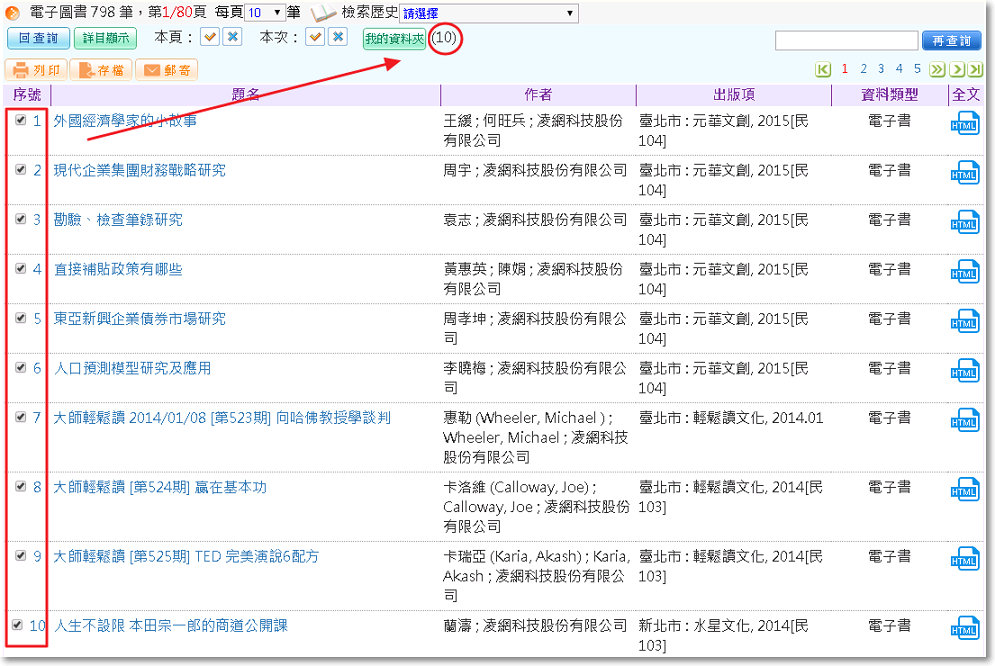Go to page 3 of results

881,69
